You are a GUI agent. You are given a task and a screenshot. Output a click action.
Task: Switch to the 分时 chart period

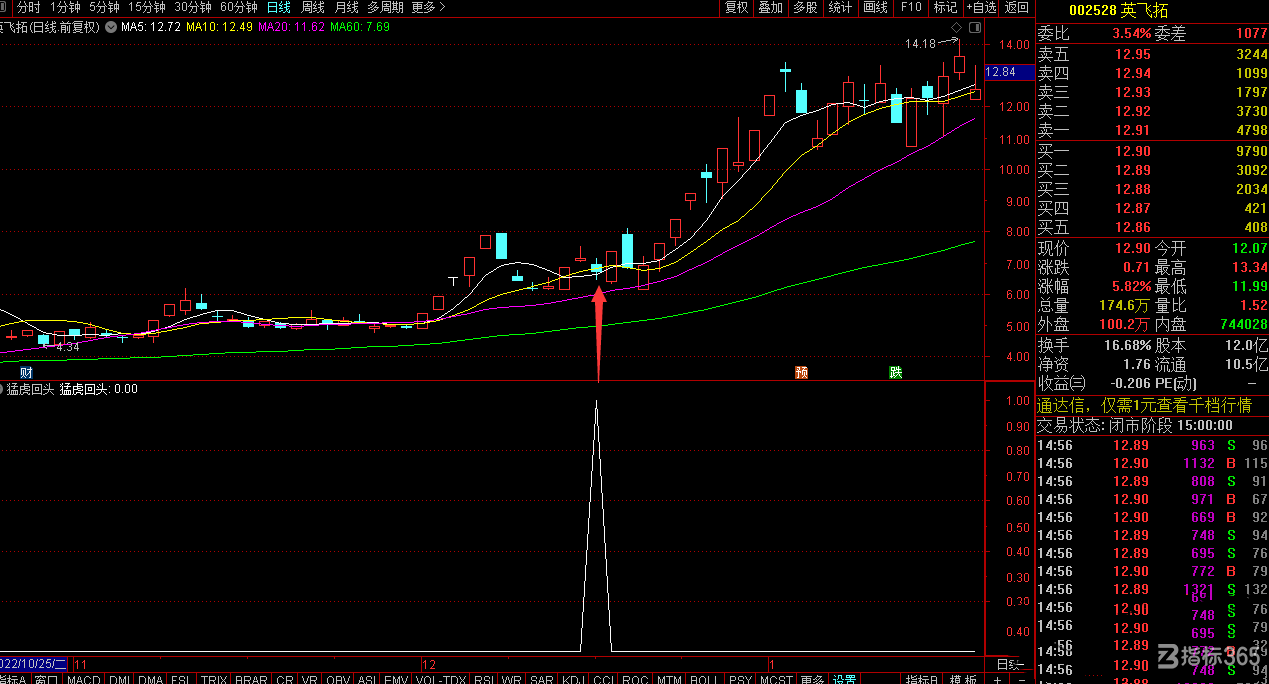(29, 7)
